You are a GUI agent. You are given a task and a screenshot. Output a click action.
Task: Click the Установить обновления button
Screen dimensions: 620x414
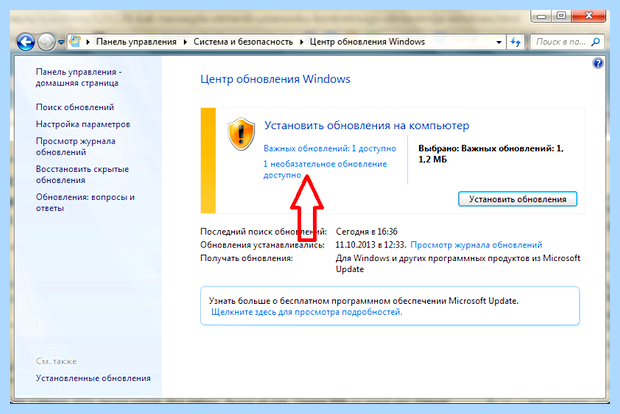click(x=518, y=199)
